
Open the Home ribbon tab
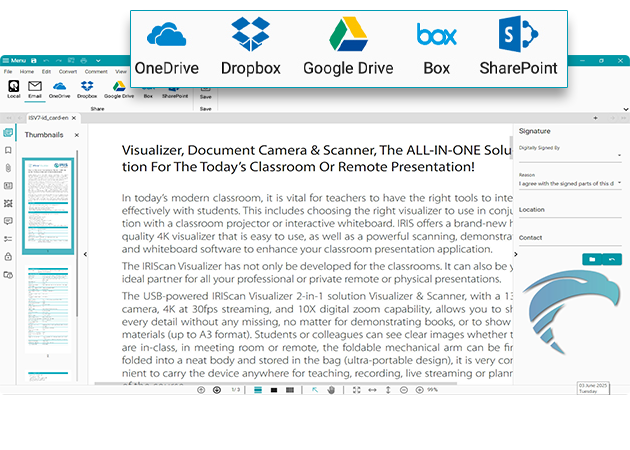coord(27,72)
